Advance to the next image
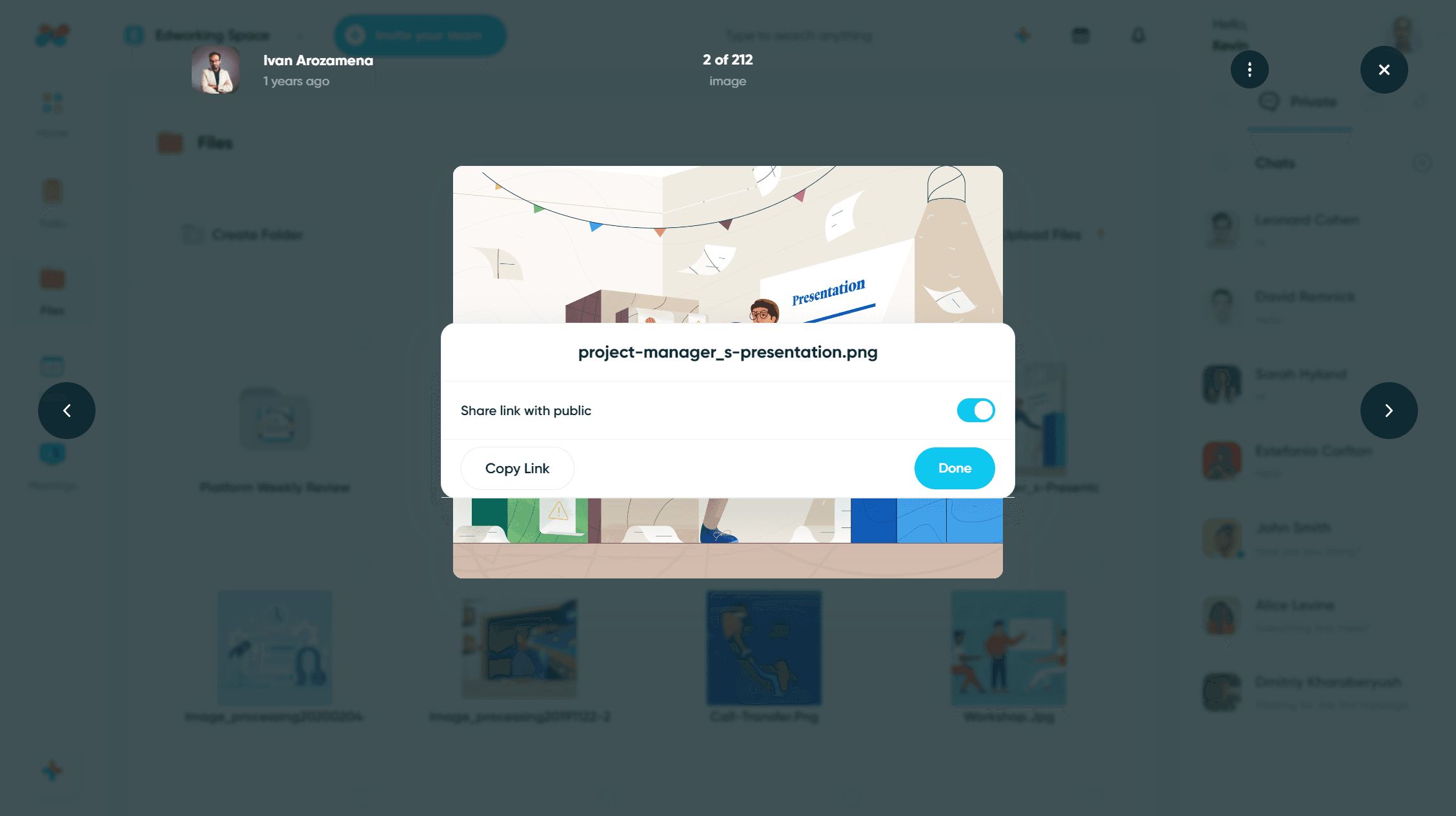Image resolution: width=1456 pixels, height=816 pixels. (x=1389, y=411)
